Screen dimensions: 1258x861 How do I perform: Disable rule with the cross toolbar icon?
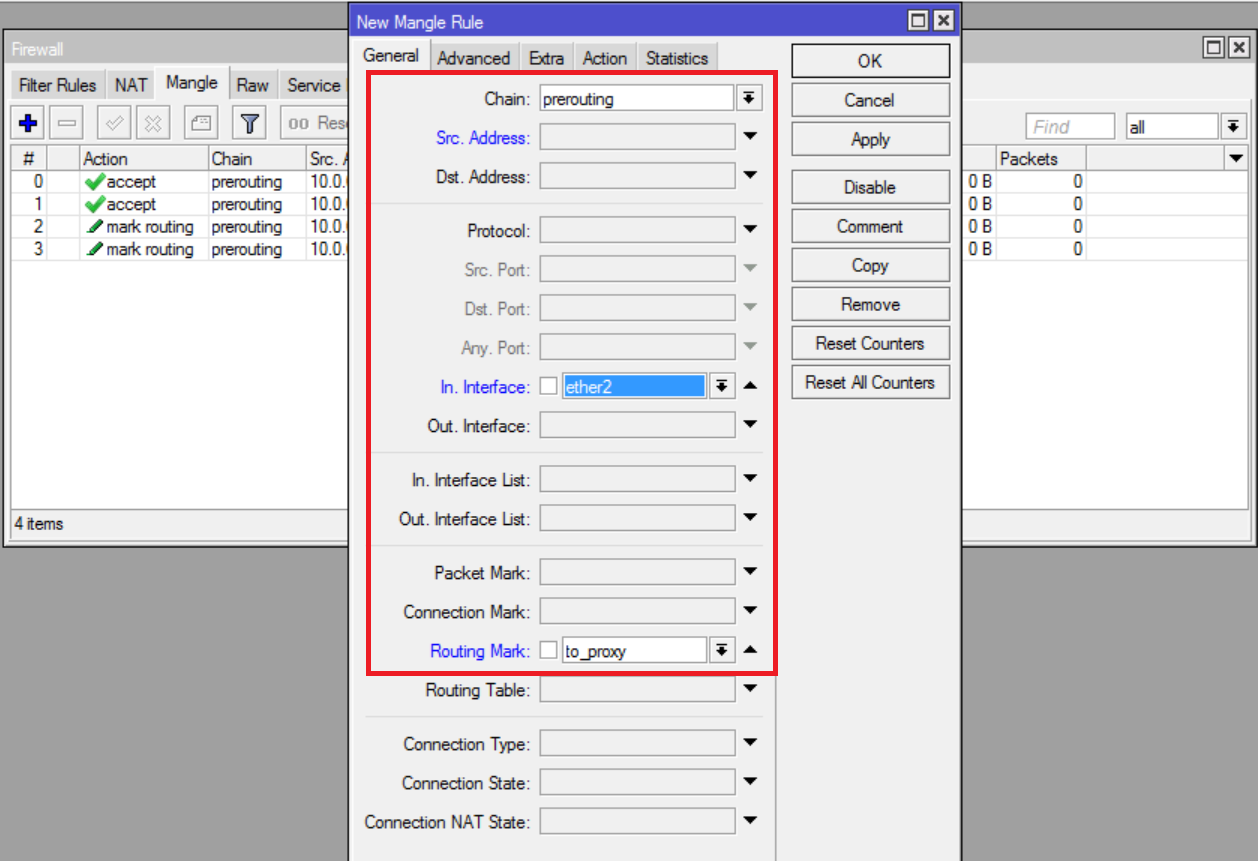[x=152, y=124]
